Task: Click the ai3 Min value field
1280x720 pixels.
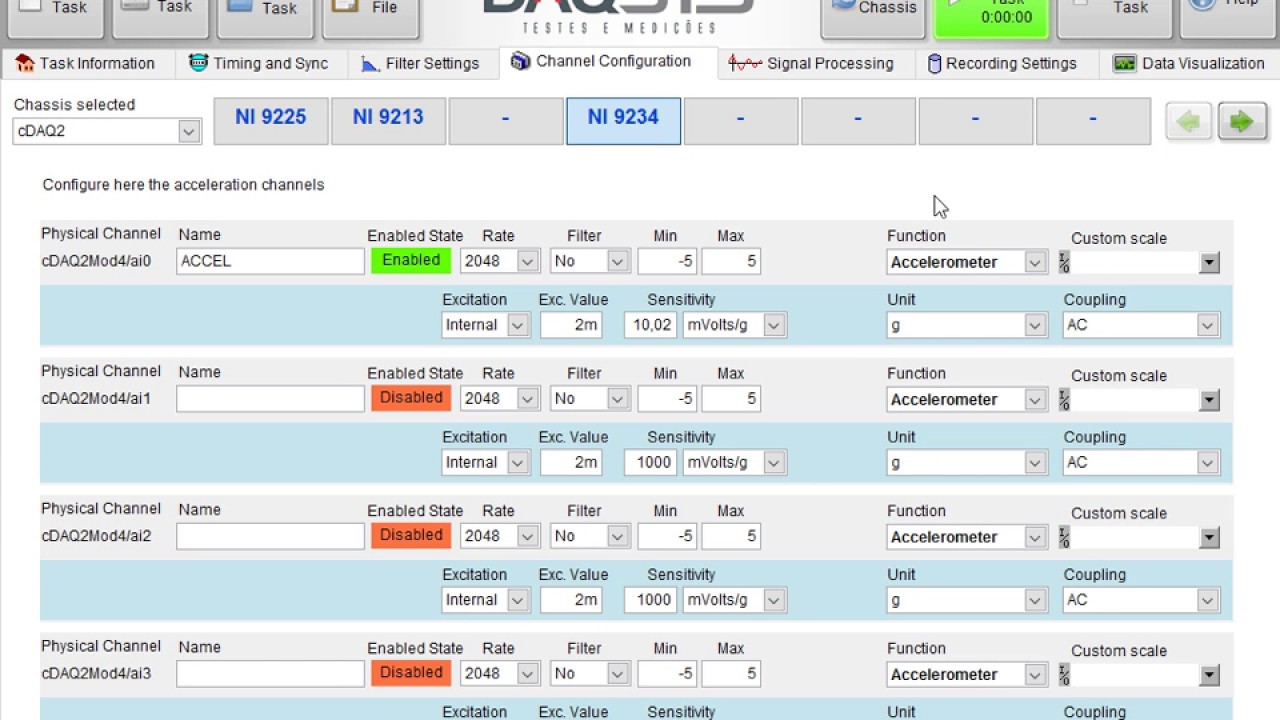Action: tap(667, 674)
